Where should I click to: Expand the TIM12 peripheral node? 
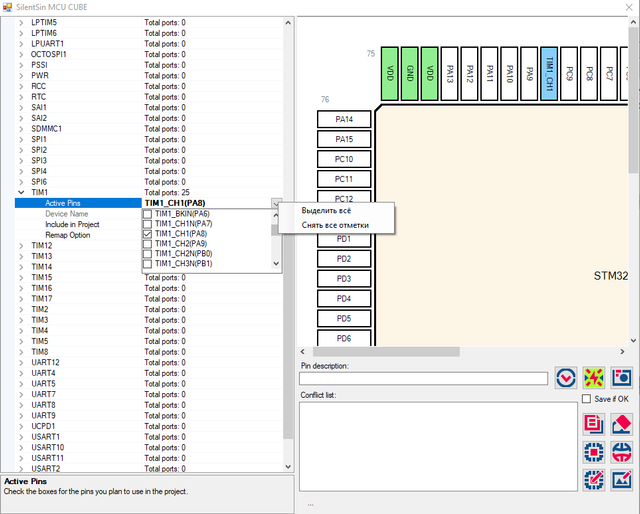click(21, 245)
